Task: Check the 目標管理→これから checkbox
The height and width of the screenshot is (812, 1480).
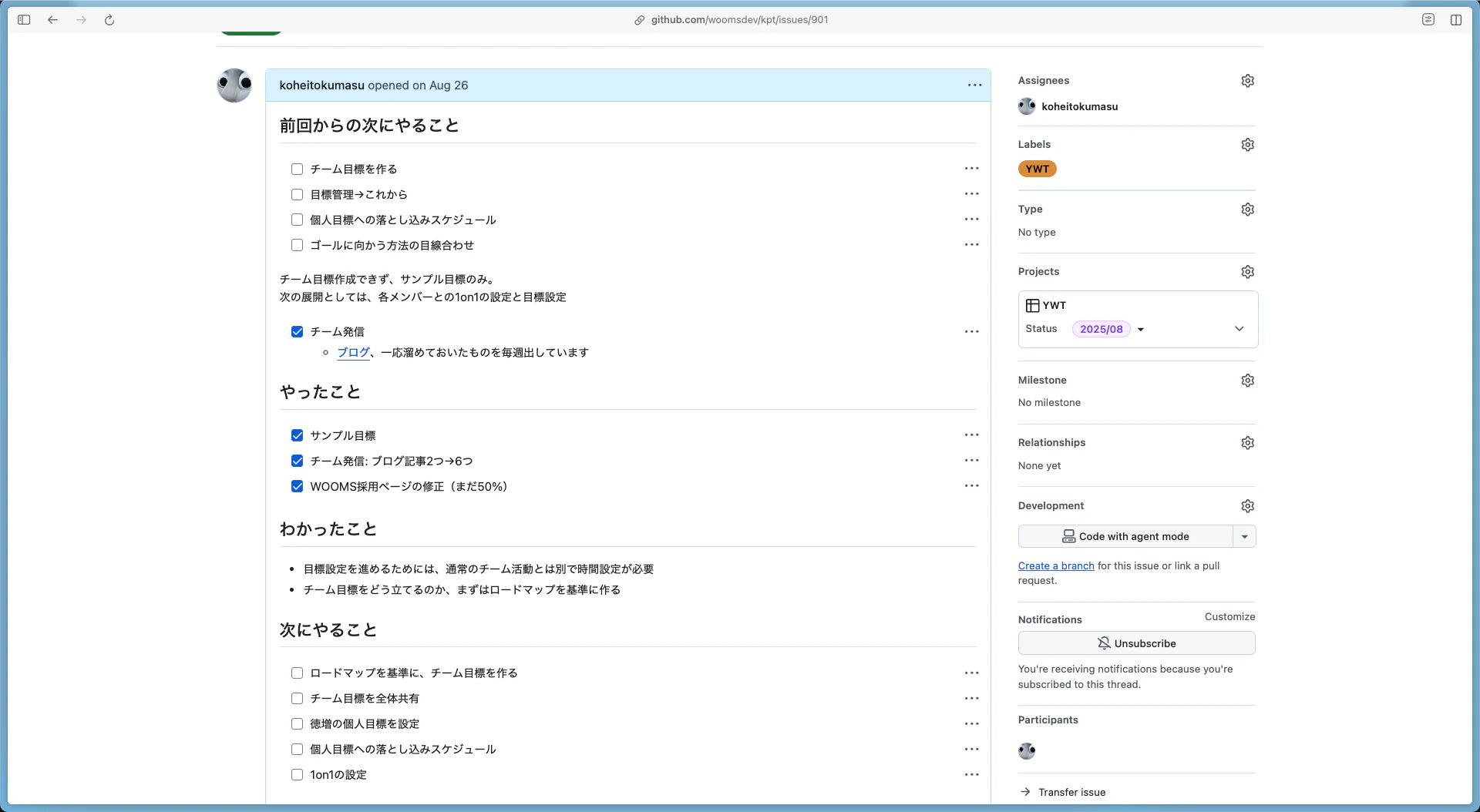Action: 297,195
